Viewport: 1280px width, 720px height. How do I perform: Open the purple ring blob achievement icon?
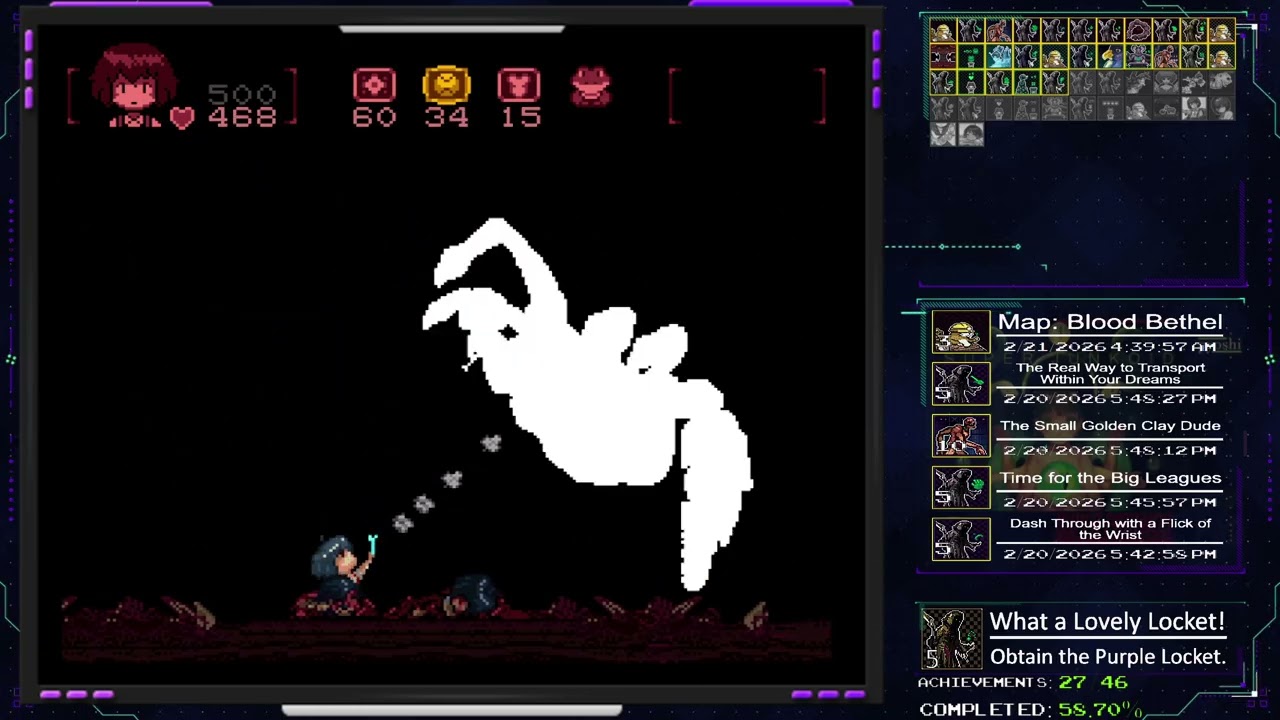1138,30
